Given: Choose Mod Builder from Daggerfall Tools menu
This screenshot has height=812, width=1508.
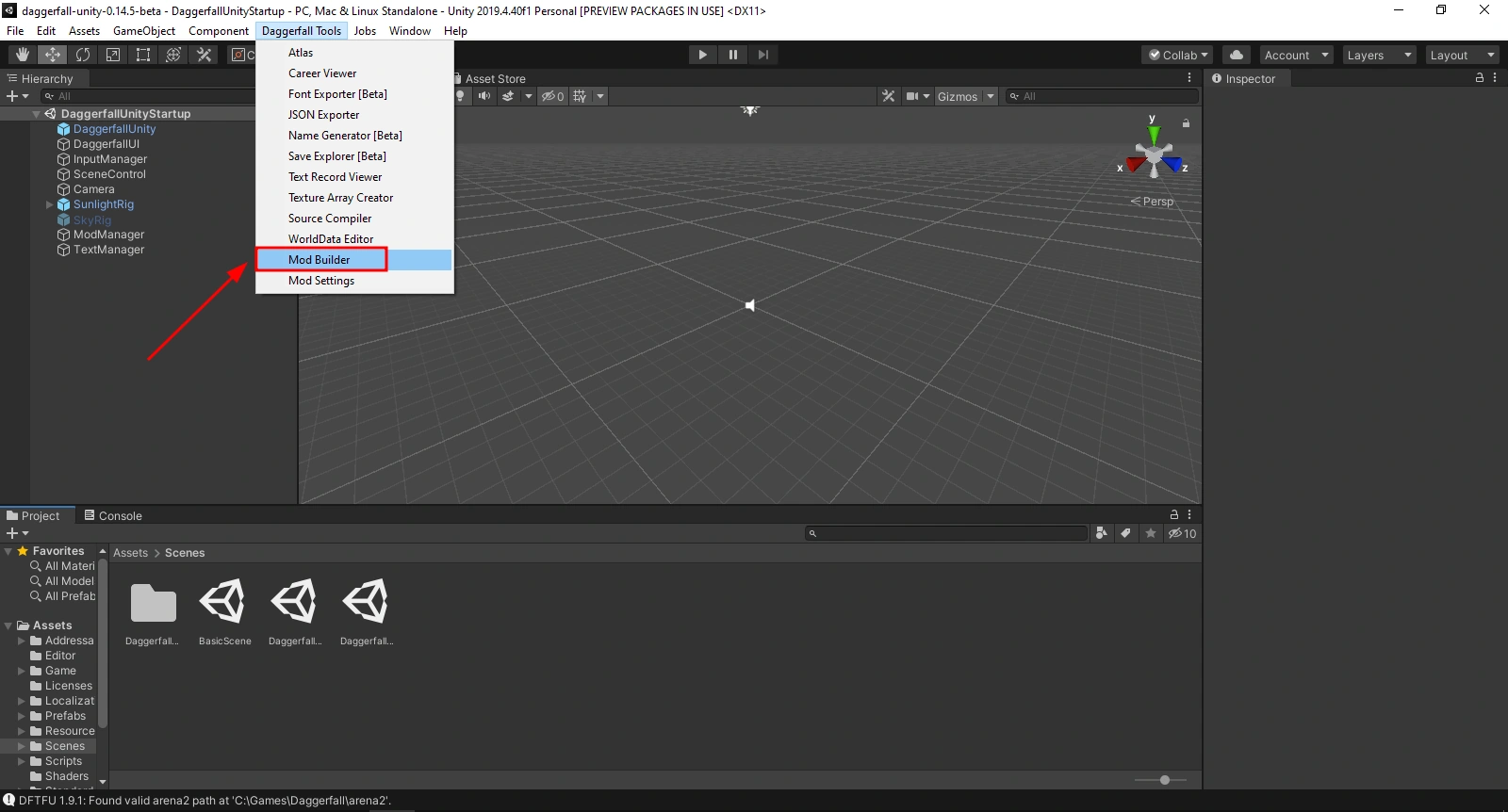Looking at the screenshot, I should tap(354, 260).
